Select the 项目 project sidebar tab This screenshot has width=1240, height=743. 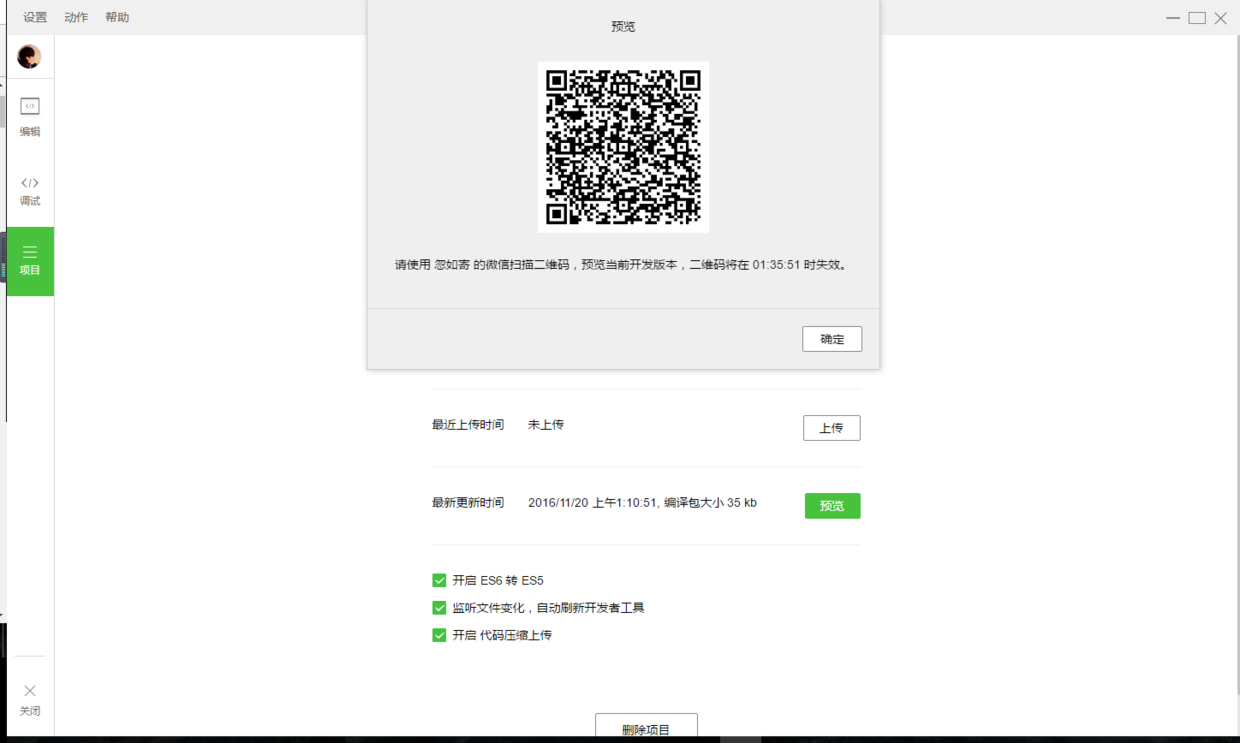click(30, 261)
